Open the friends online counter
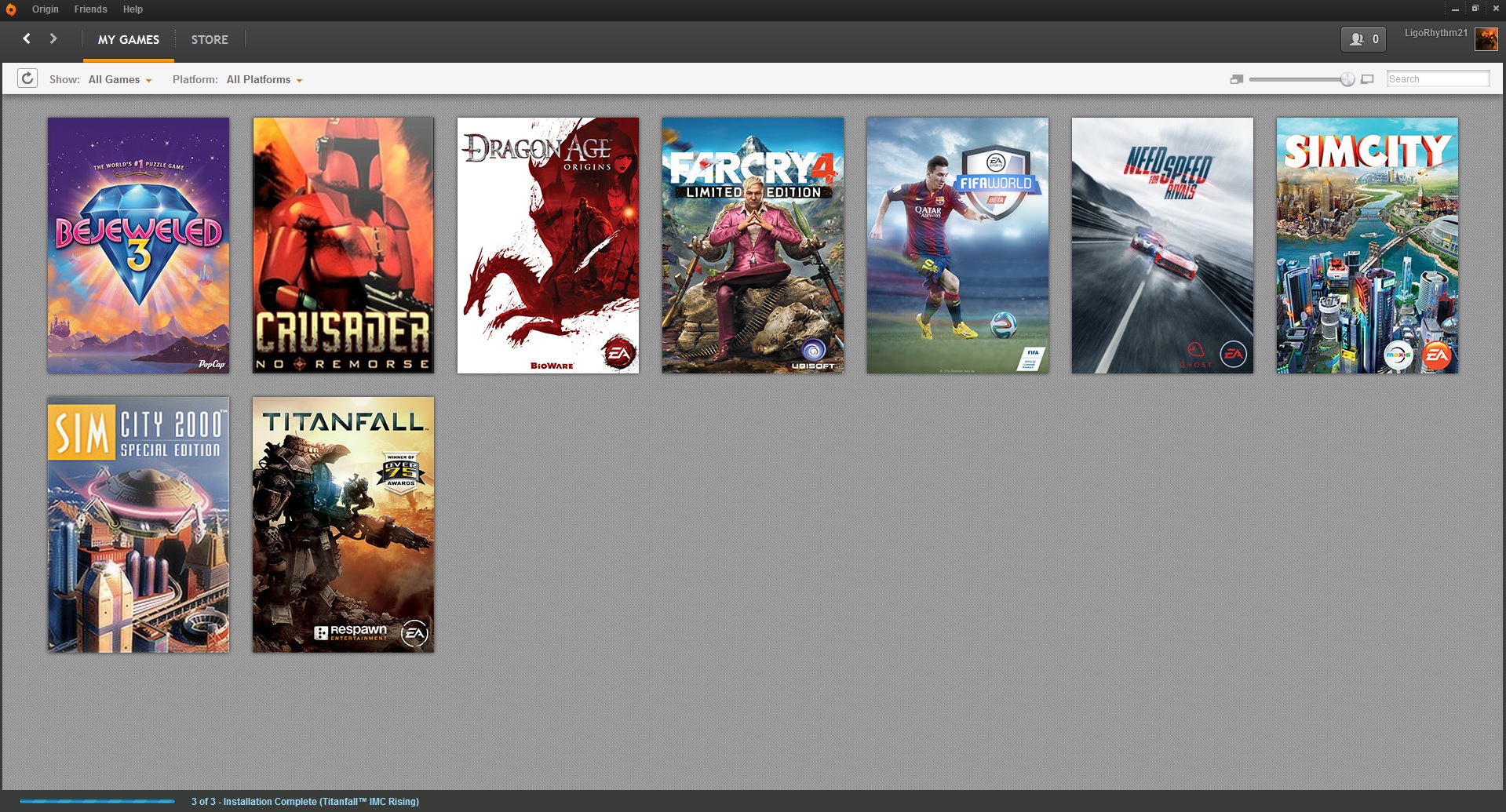Image resolution: width=1506 pixels, height=812 pixels. pos(1363,39)
